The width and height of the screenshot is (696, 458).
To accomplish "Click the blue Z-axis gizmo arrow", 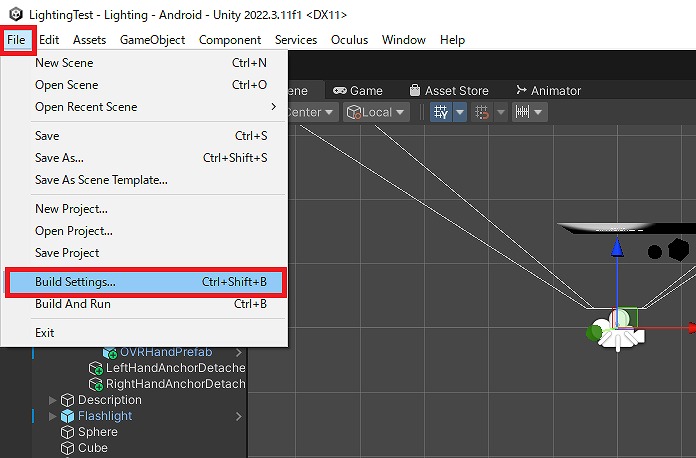I will [x=617, y=247].
